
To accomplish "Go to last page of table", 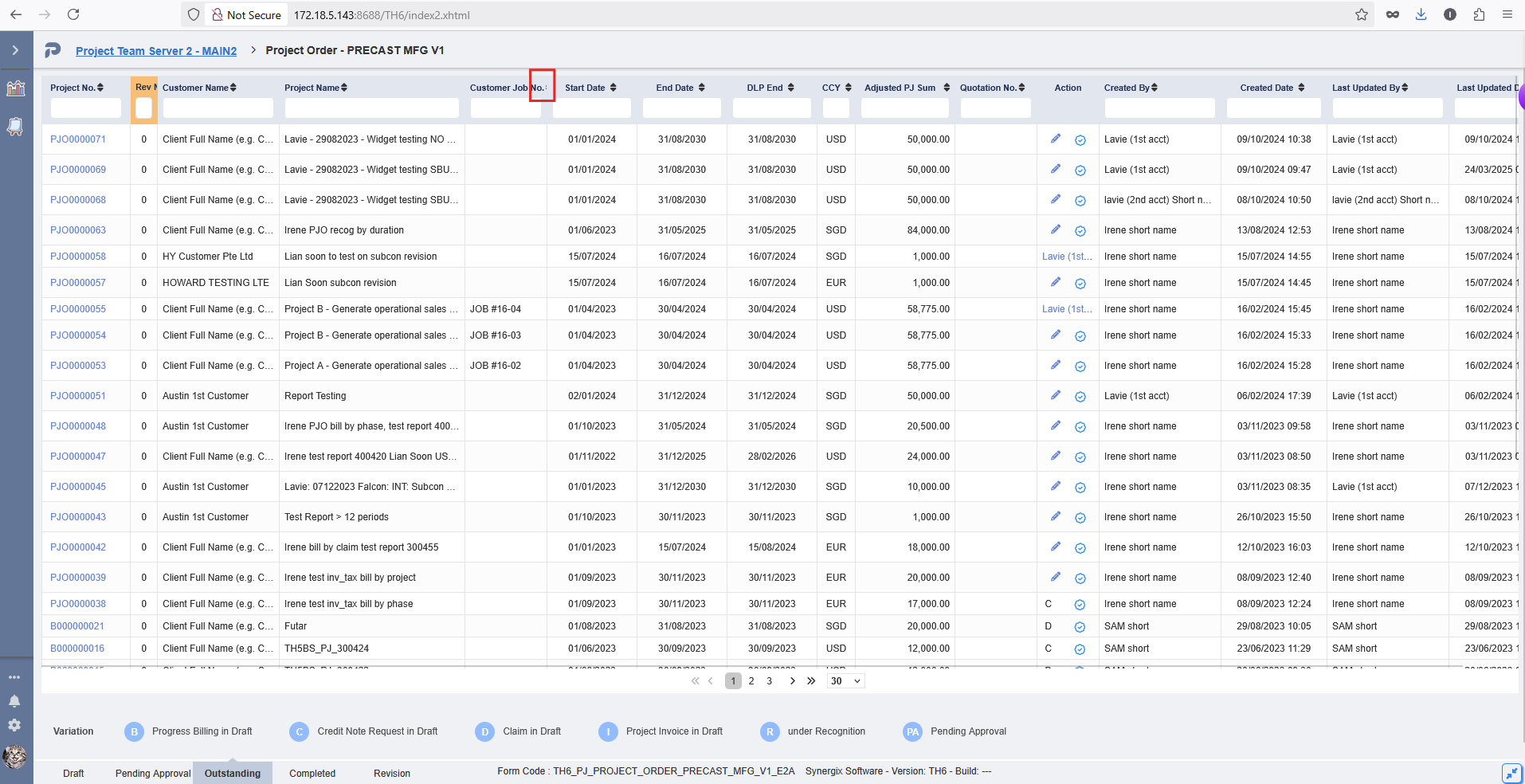I will point(811,681).
